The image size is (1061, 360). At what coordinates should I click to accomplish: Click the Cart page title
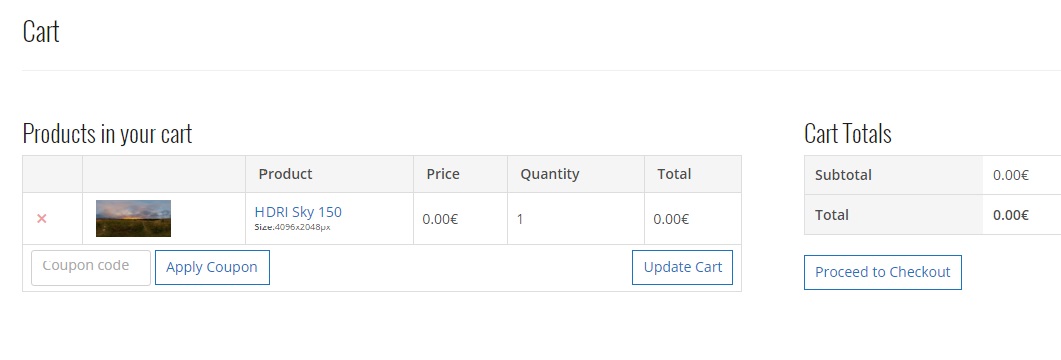click(x=41, y=31)
